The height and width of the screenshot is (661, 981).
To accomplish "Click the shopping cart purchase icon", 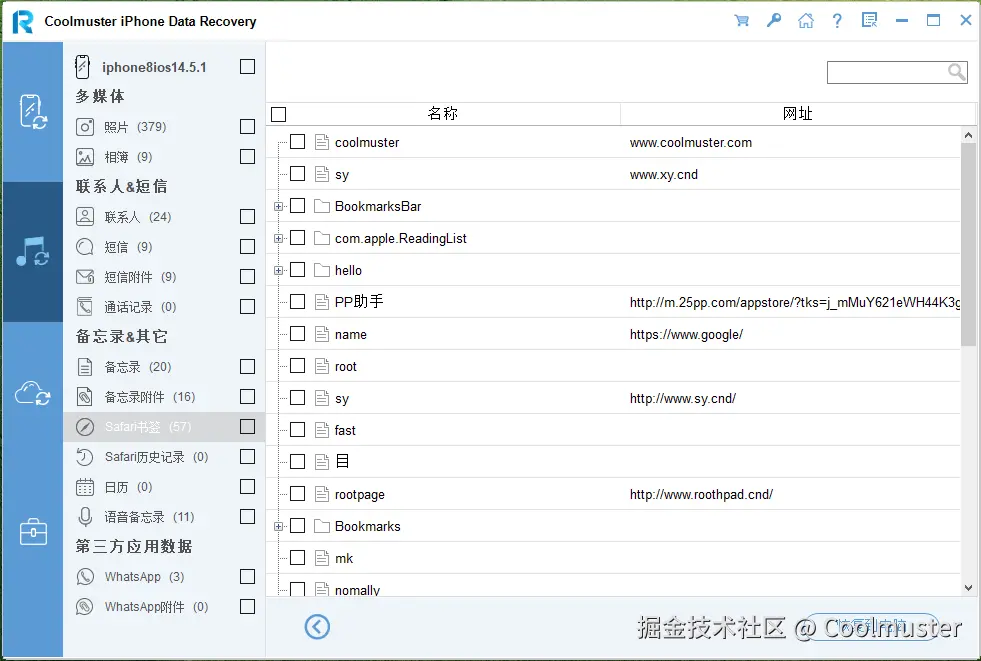I will point(741,20).
